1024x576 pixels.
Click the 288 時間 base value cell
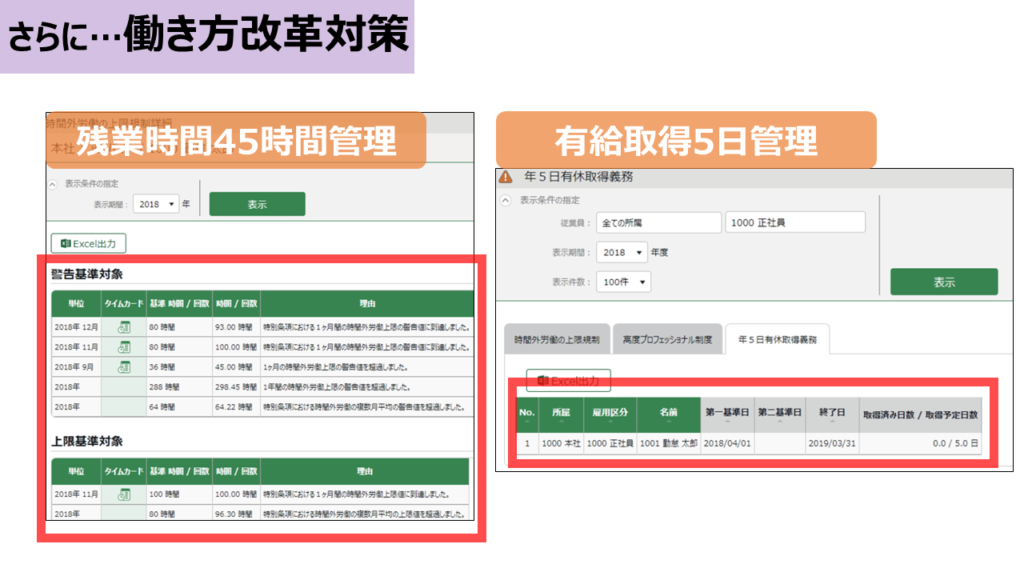pos(180,387)
